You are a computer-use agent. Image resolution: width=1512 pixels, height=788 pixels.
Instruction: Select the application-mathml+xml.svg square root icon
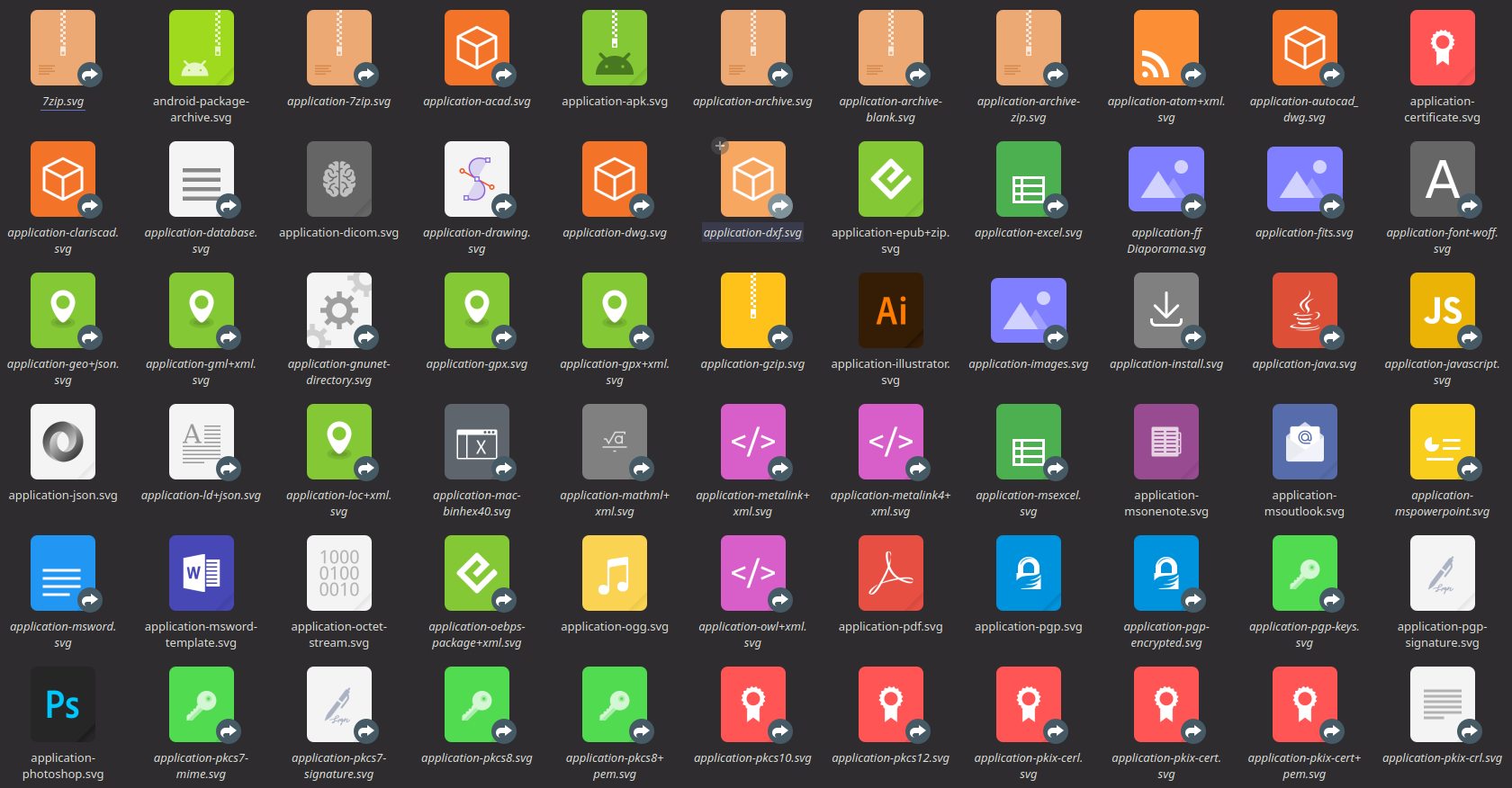(x=615, y=442)
